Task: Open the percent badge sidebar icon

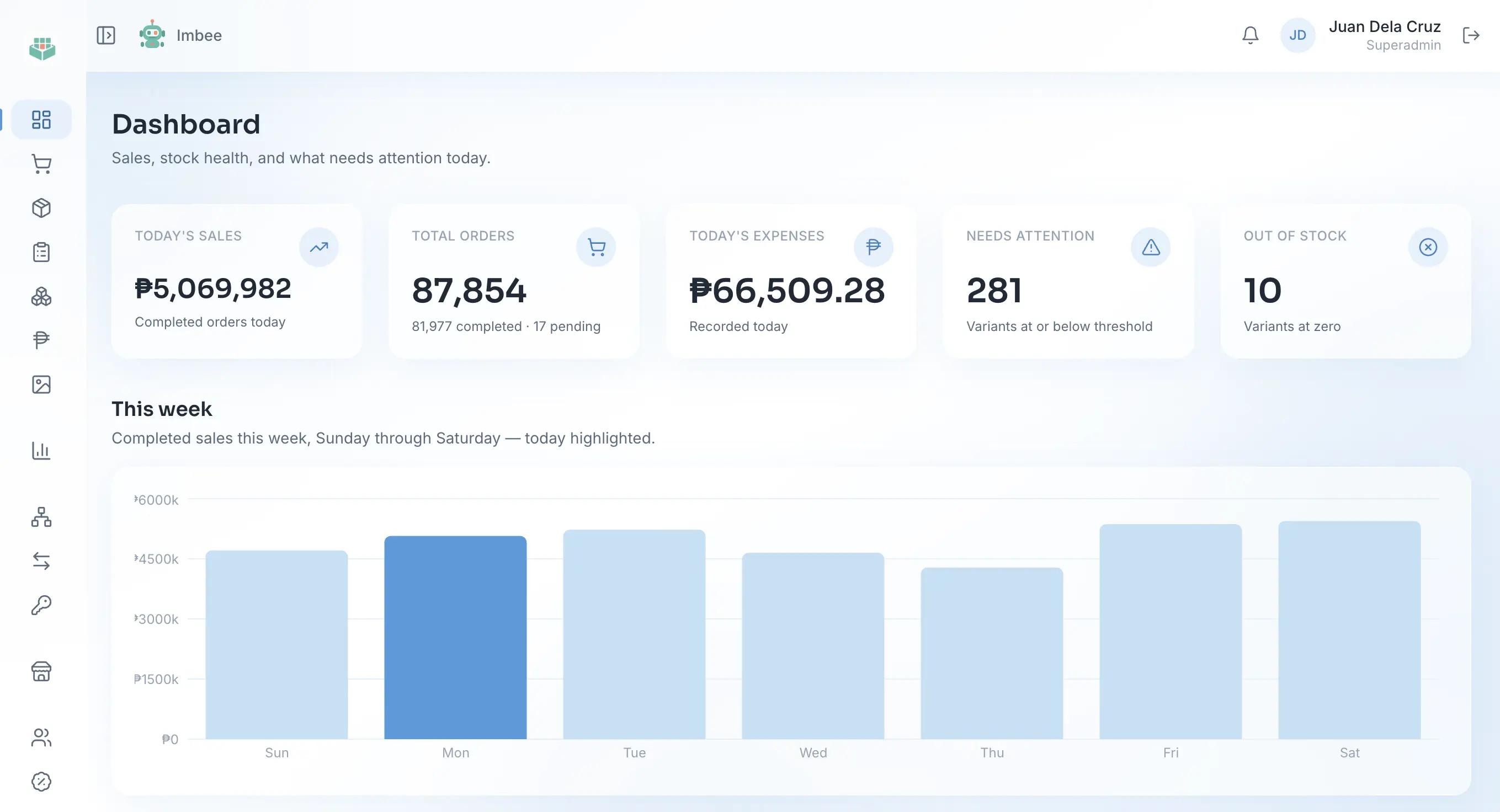Action: click(41, 782)
